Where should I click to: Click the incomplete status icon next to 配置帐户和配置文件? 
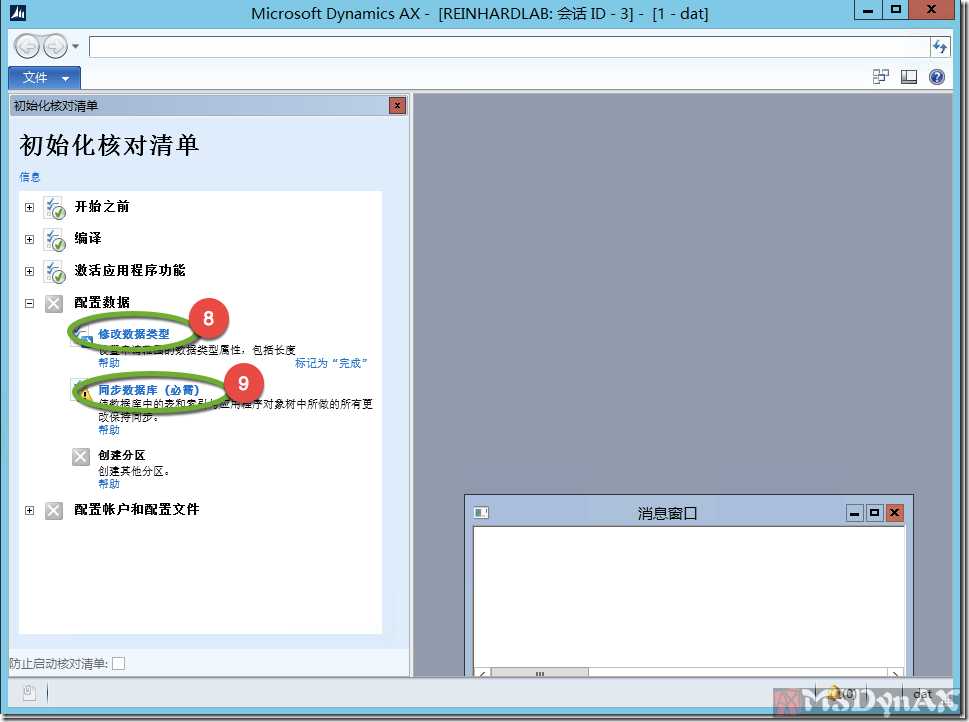(x=54, y=511)
